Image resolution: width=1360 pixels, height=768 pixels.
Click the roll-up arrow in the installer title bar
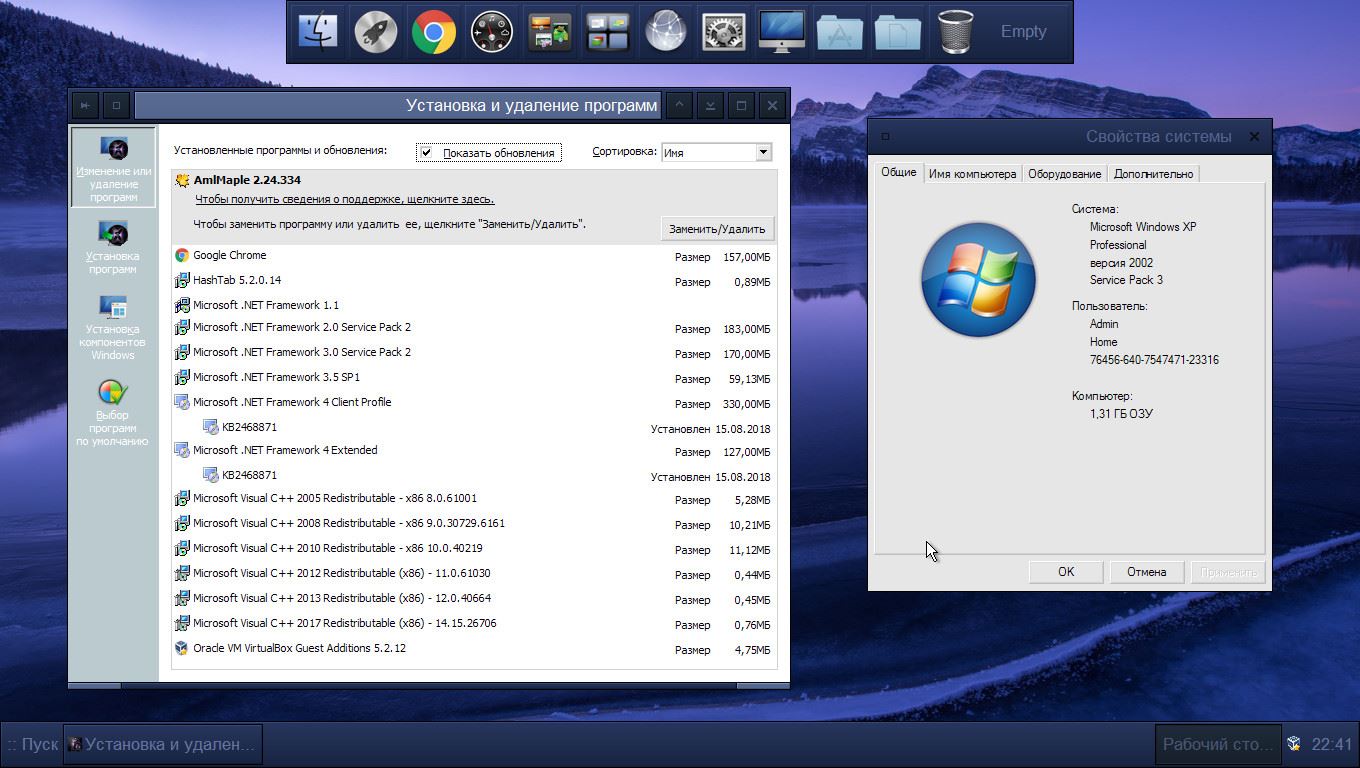point(678,105)
